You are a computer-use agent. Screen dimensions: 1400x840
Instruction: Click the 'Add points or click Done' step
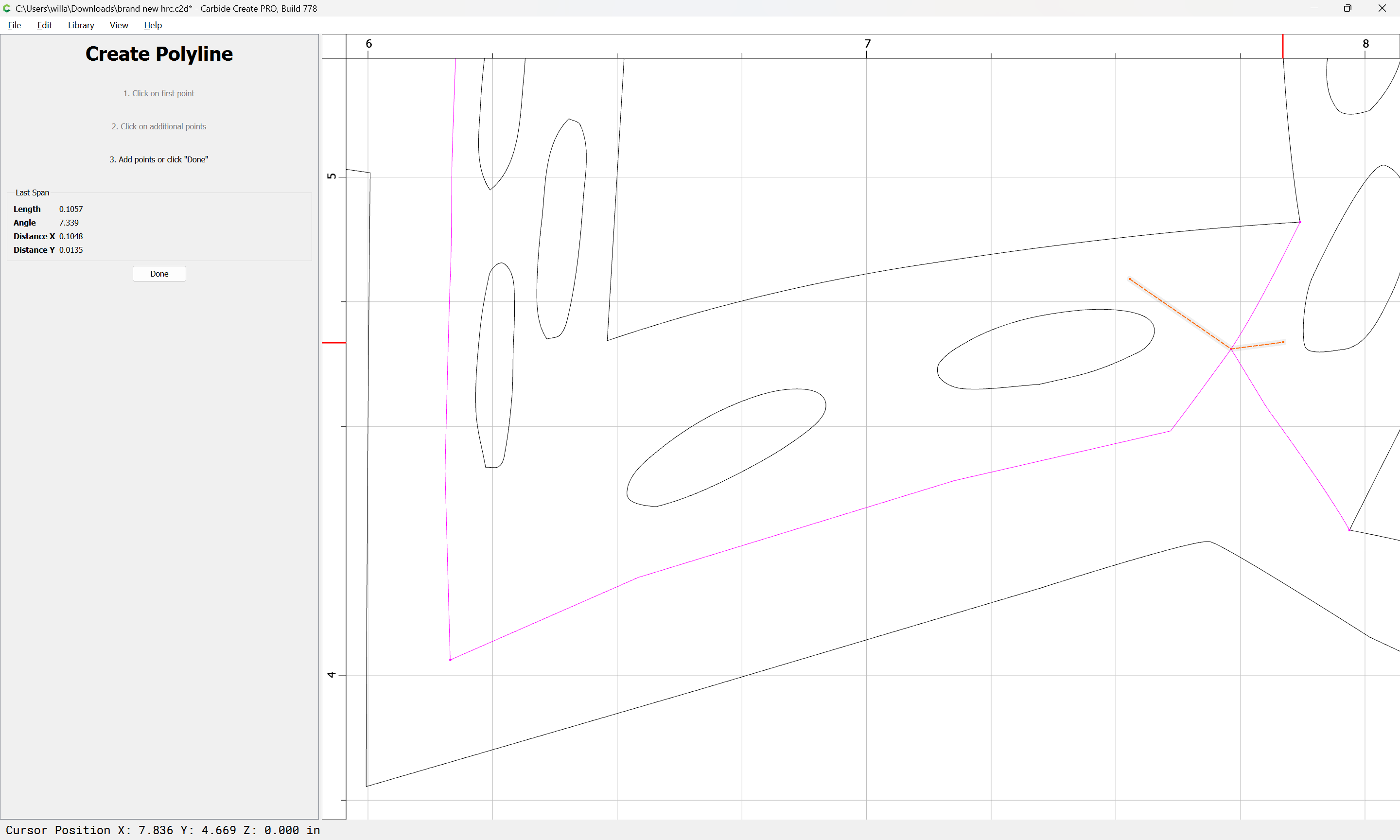[x=159, y=159]
